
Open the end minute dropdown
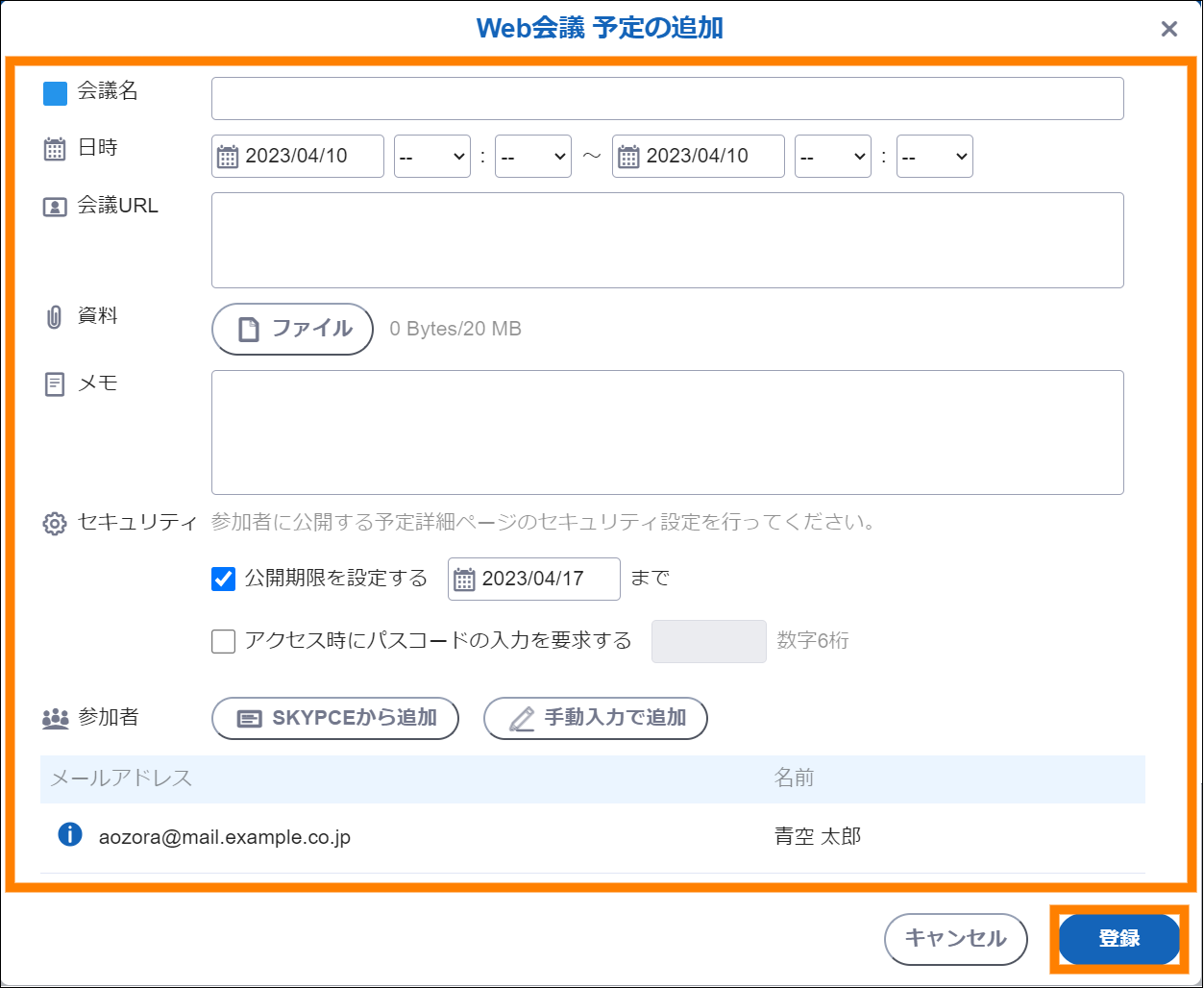[934, 157]
